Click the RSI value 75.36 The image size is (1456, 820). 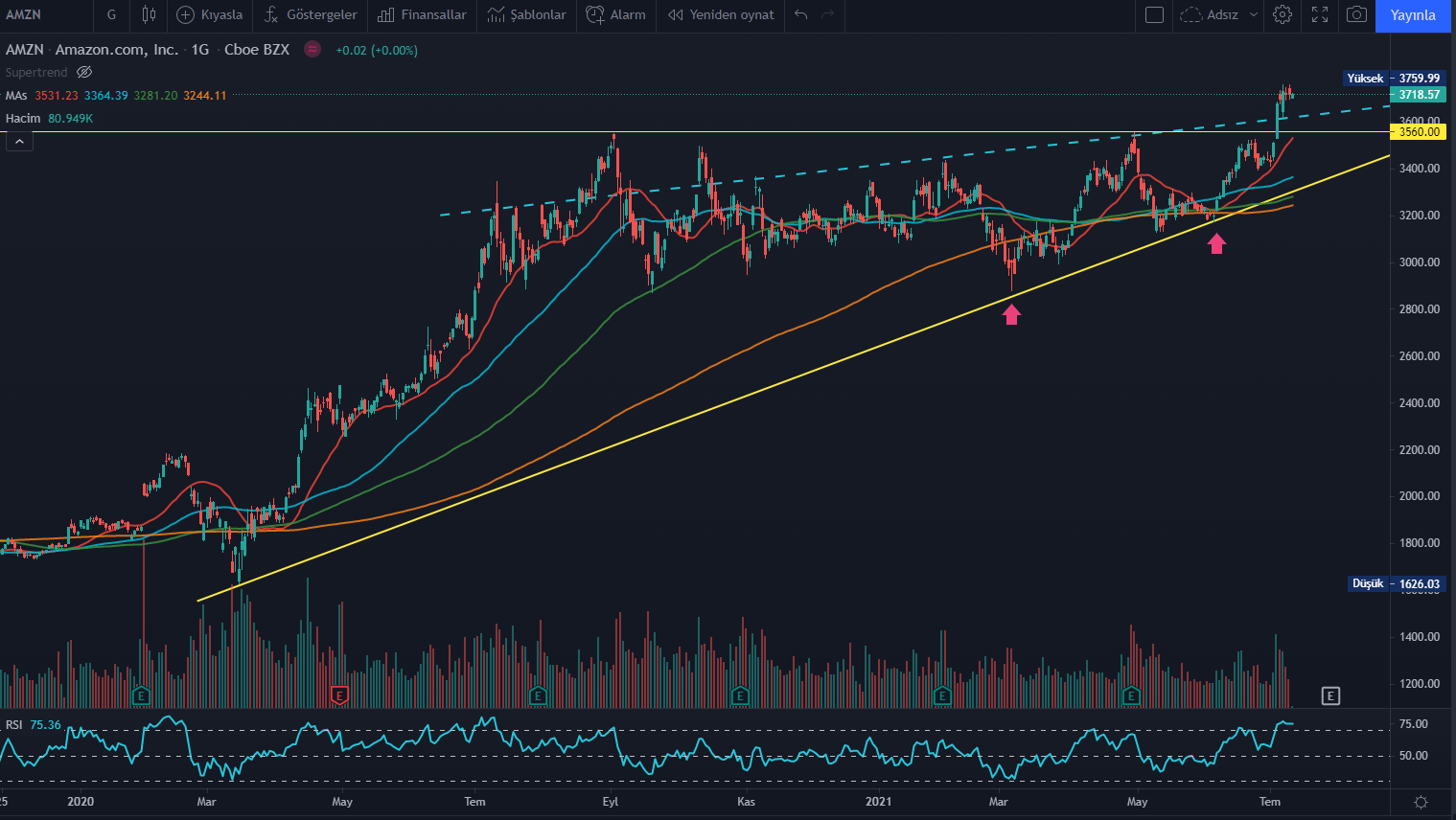pos(45,724)
